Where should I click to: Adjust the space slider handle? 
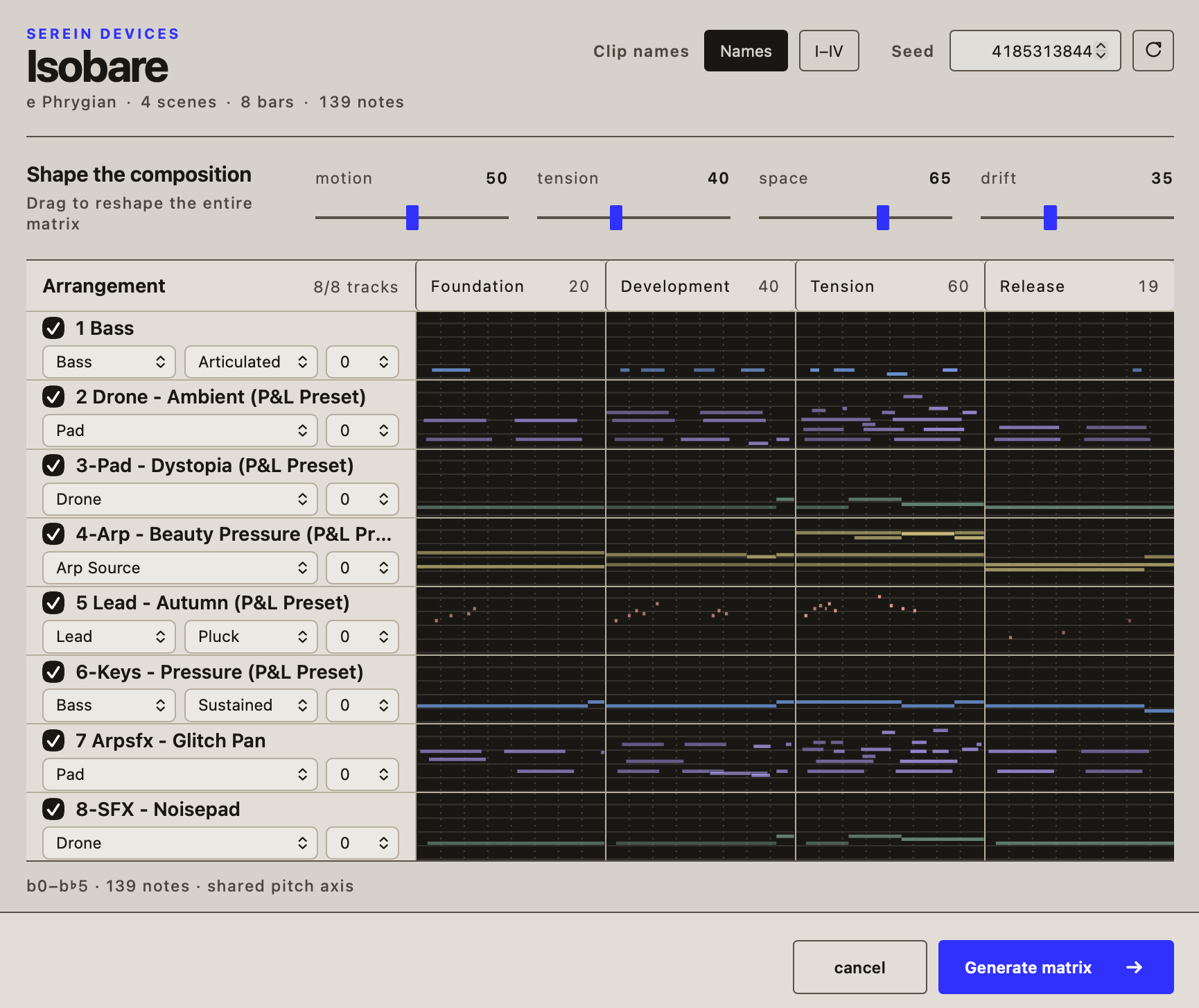(x=883, y=217)
